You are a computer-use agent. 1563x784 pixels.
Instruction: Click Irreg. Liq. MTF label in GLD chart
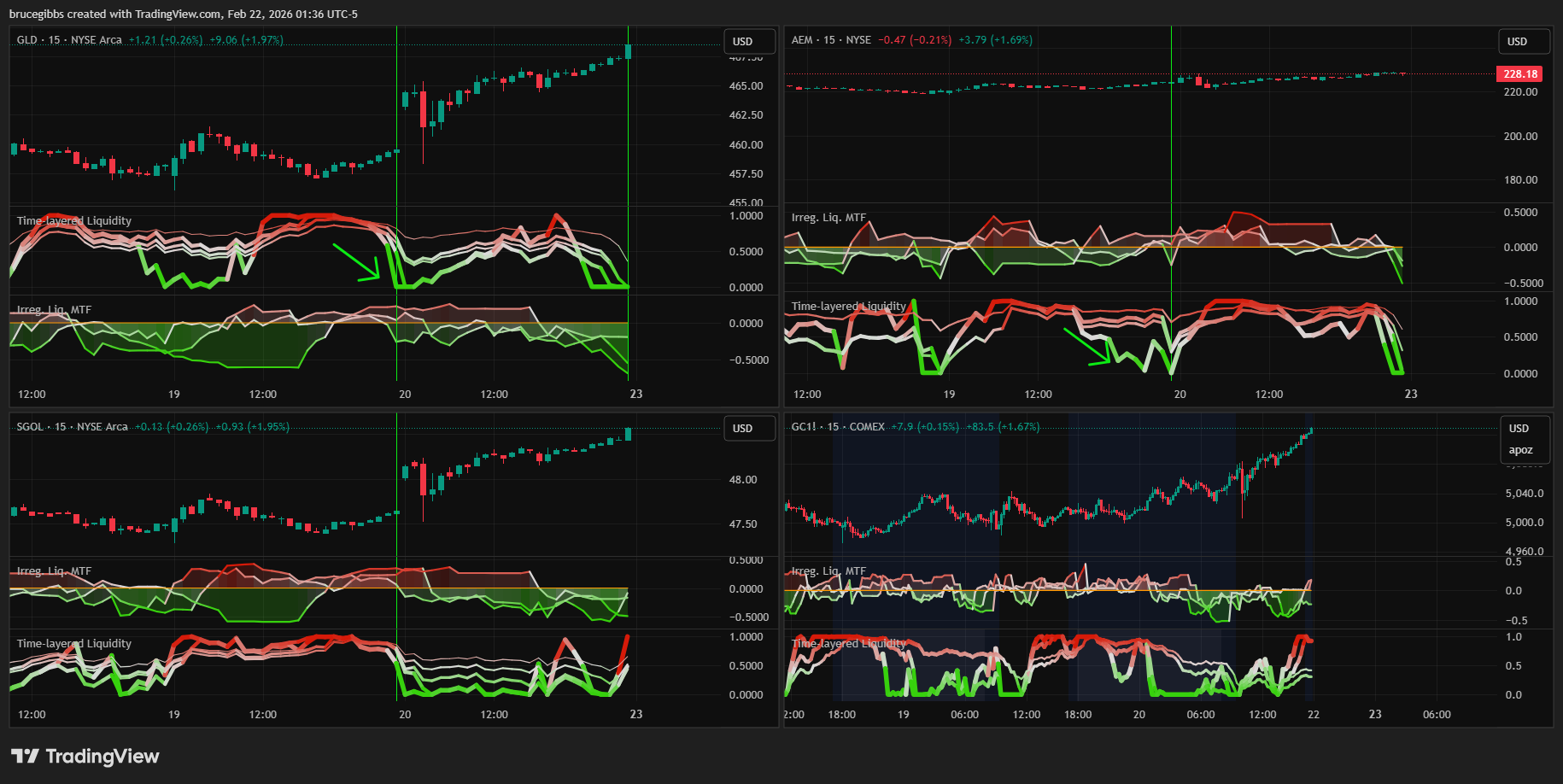click(54, 310)
